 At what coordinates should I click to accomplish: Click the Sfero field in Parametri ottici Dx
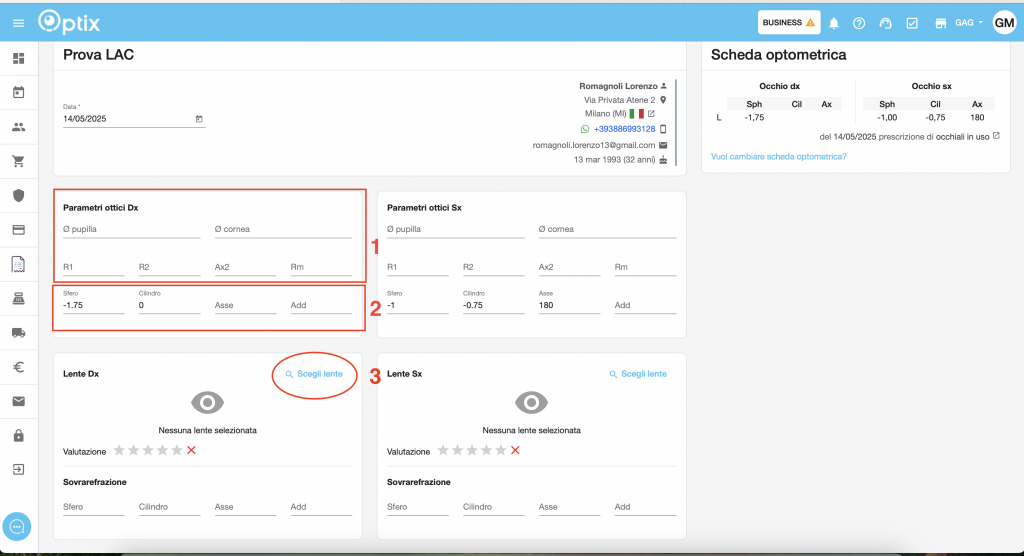pos(93,306)
